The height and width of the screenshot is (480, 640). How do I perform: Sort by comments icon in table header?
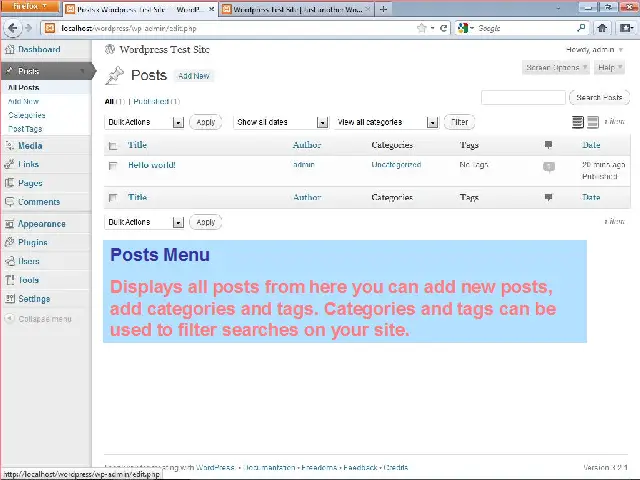(549, 144)
